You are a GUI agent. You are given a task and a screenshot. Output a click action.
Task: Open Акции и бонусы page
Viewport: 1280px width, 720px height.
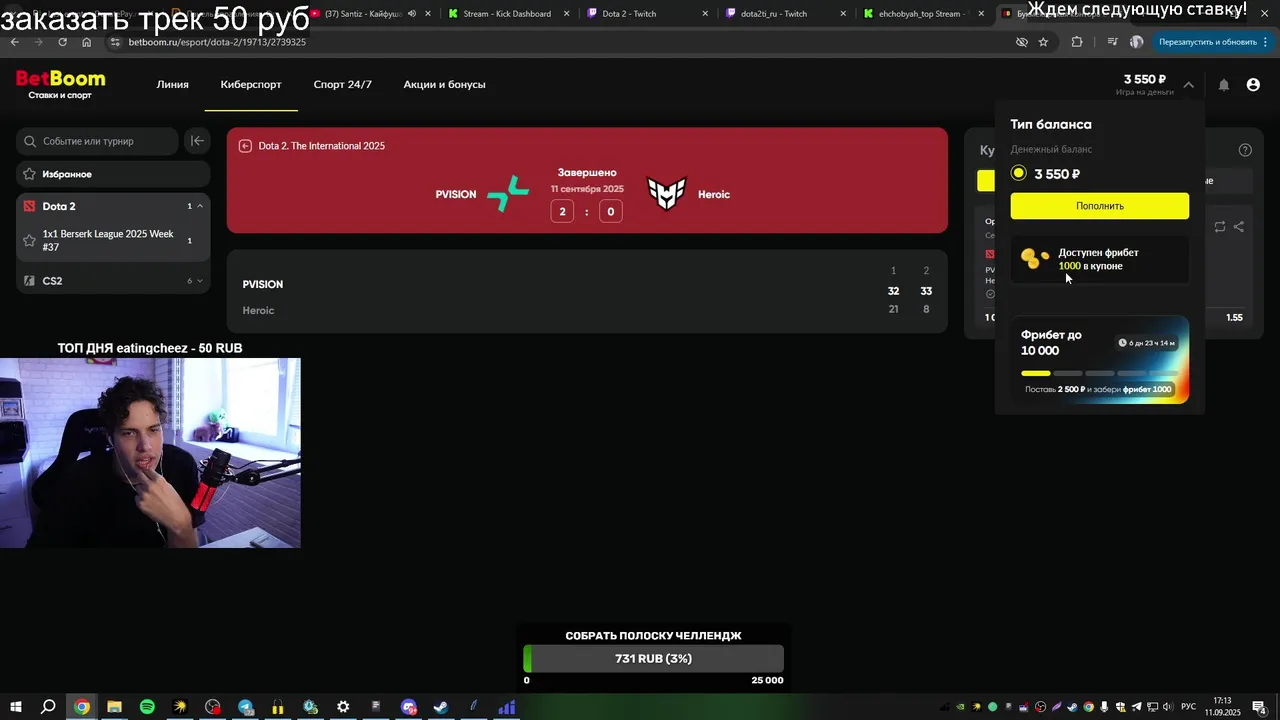pos(444,85)
